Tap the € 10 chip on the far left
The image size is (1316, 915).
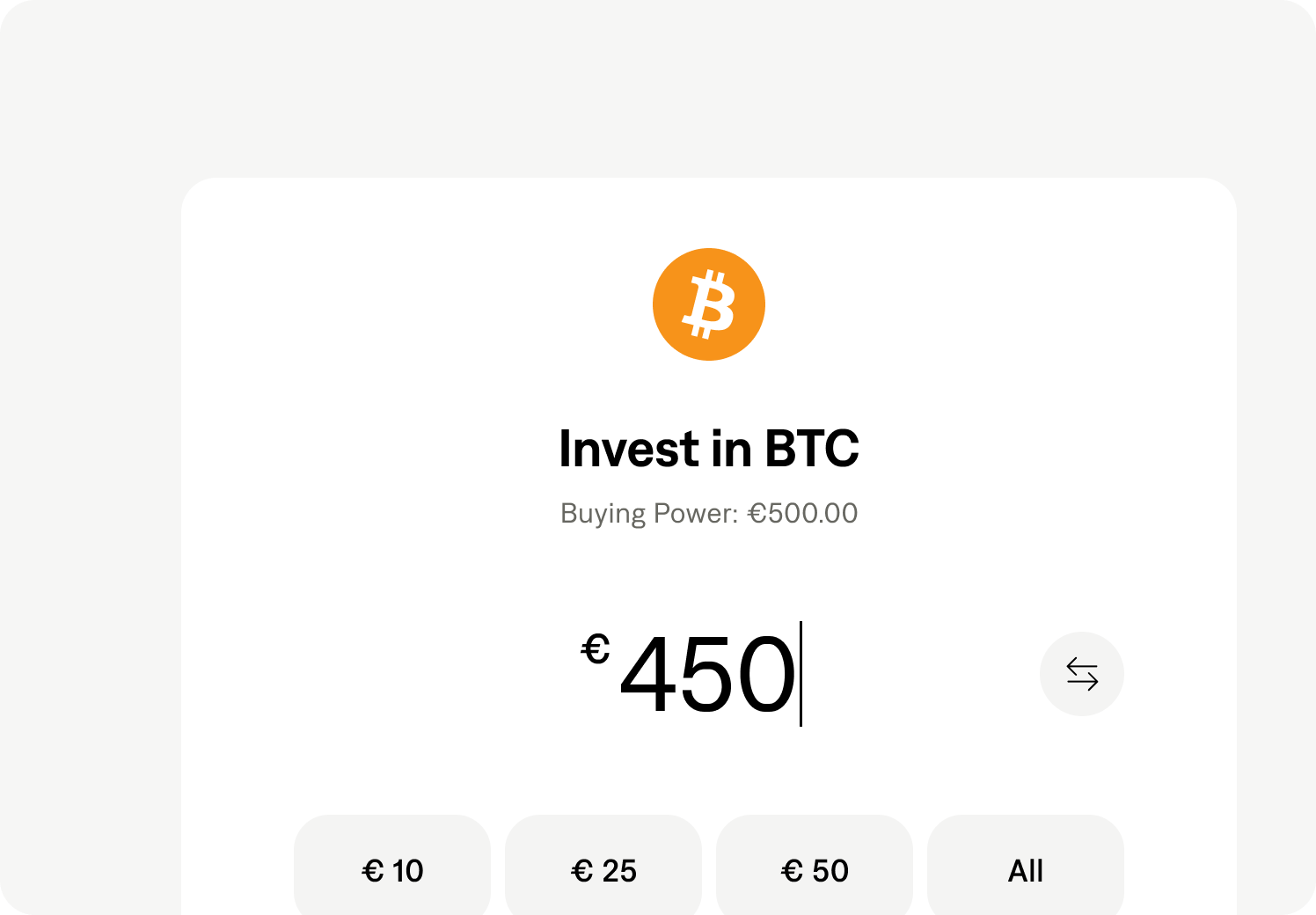point(392,871)
